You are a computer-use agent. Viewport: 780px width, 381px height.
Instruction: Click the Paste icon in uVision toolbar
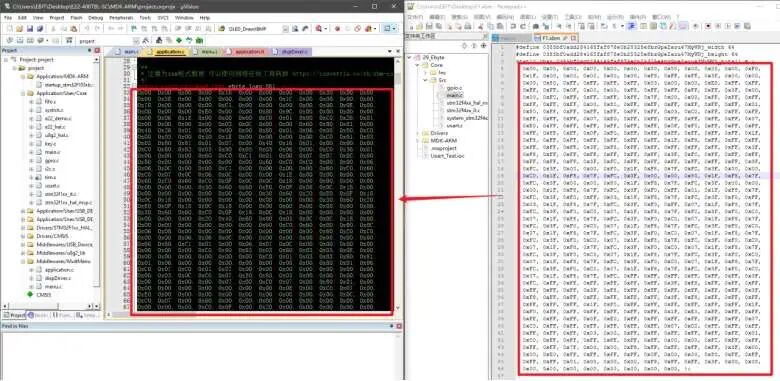74,29
